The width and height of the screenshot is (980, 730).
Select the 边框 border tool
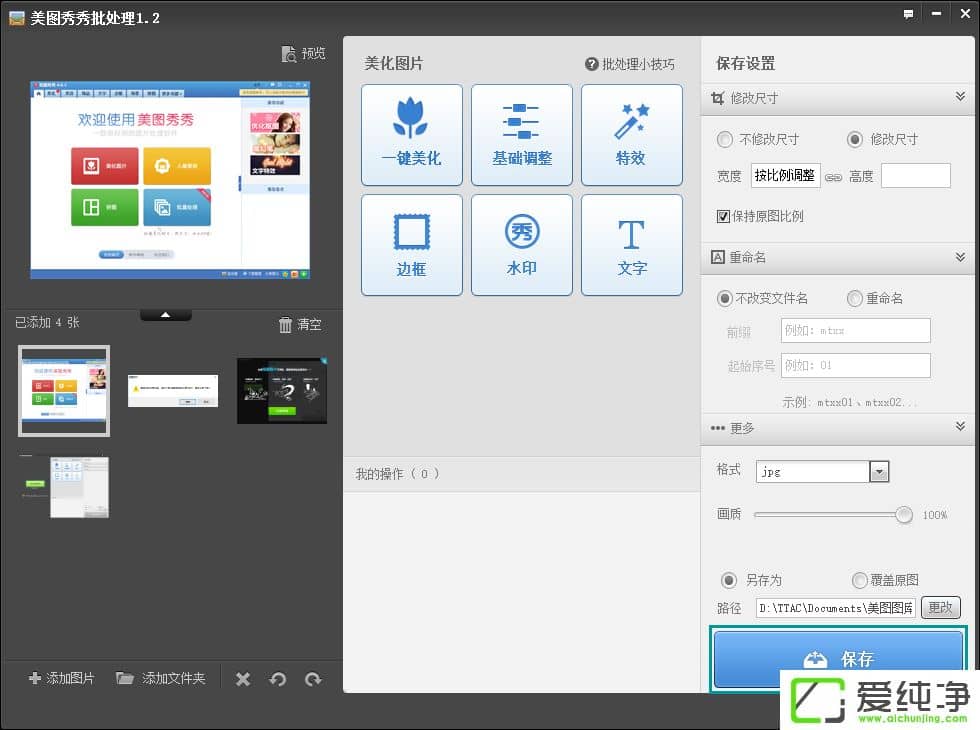411,245
